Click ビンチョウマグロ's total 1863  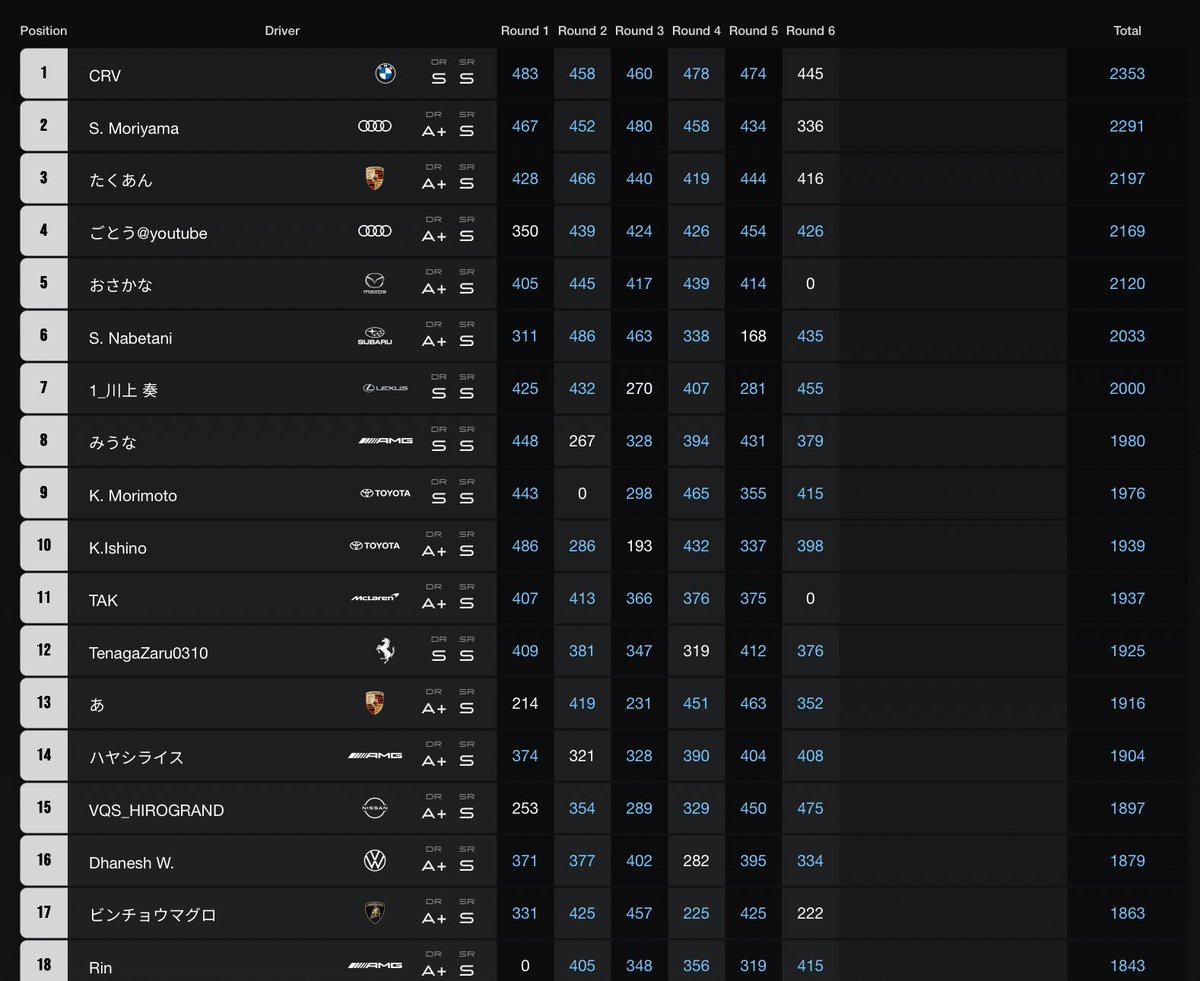[1127, 913]
